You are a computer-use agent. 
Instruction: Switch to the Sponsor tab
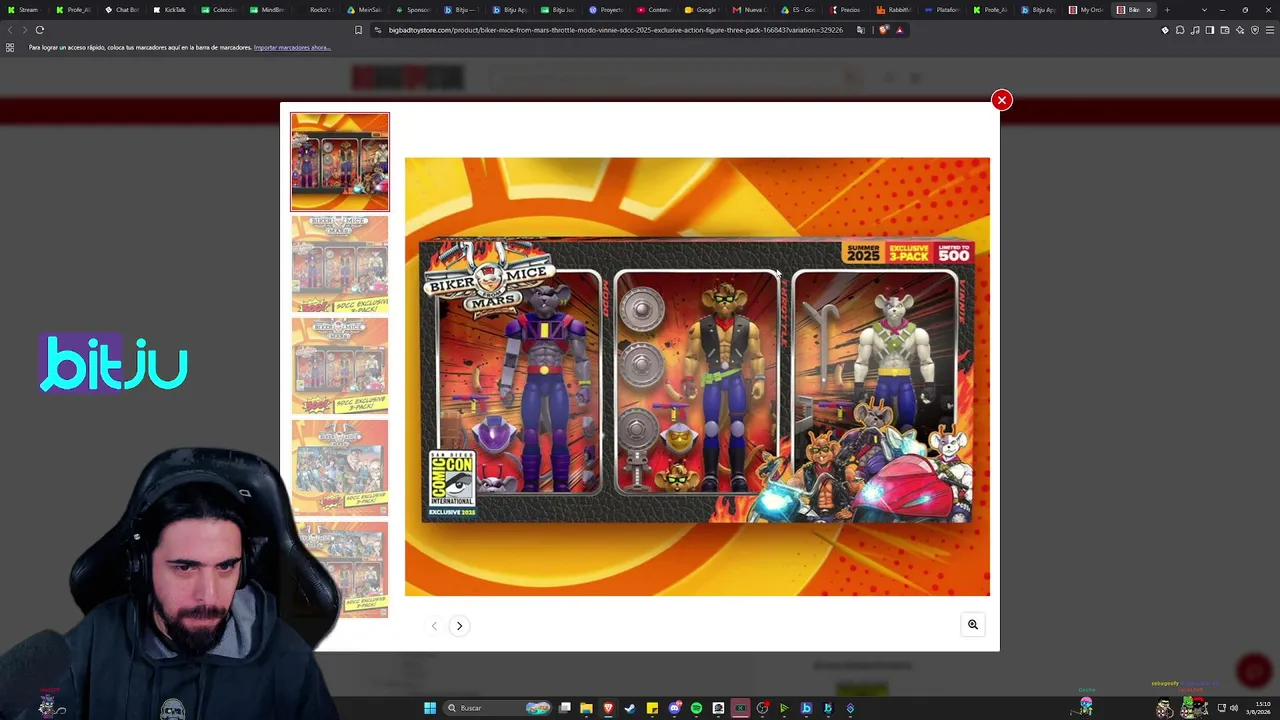413,10
